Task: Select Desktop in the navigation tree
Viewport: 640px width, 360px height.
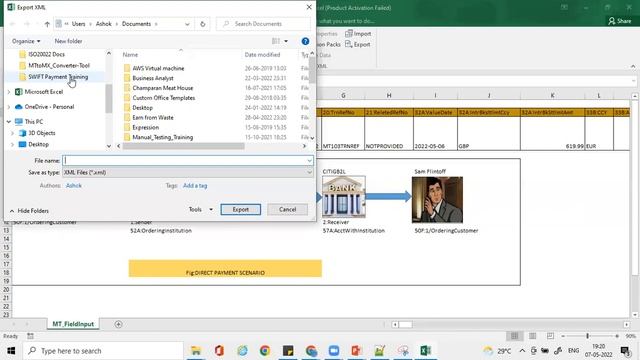Action: (x=38, y=144)
